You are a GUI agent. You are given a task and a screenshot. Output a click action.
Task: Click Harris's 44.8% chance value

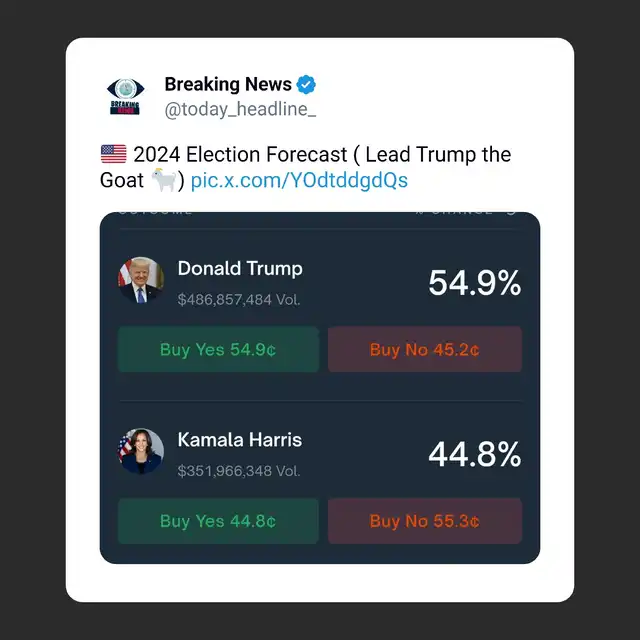tap(475, 454)
